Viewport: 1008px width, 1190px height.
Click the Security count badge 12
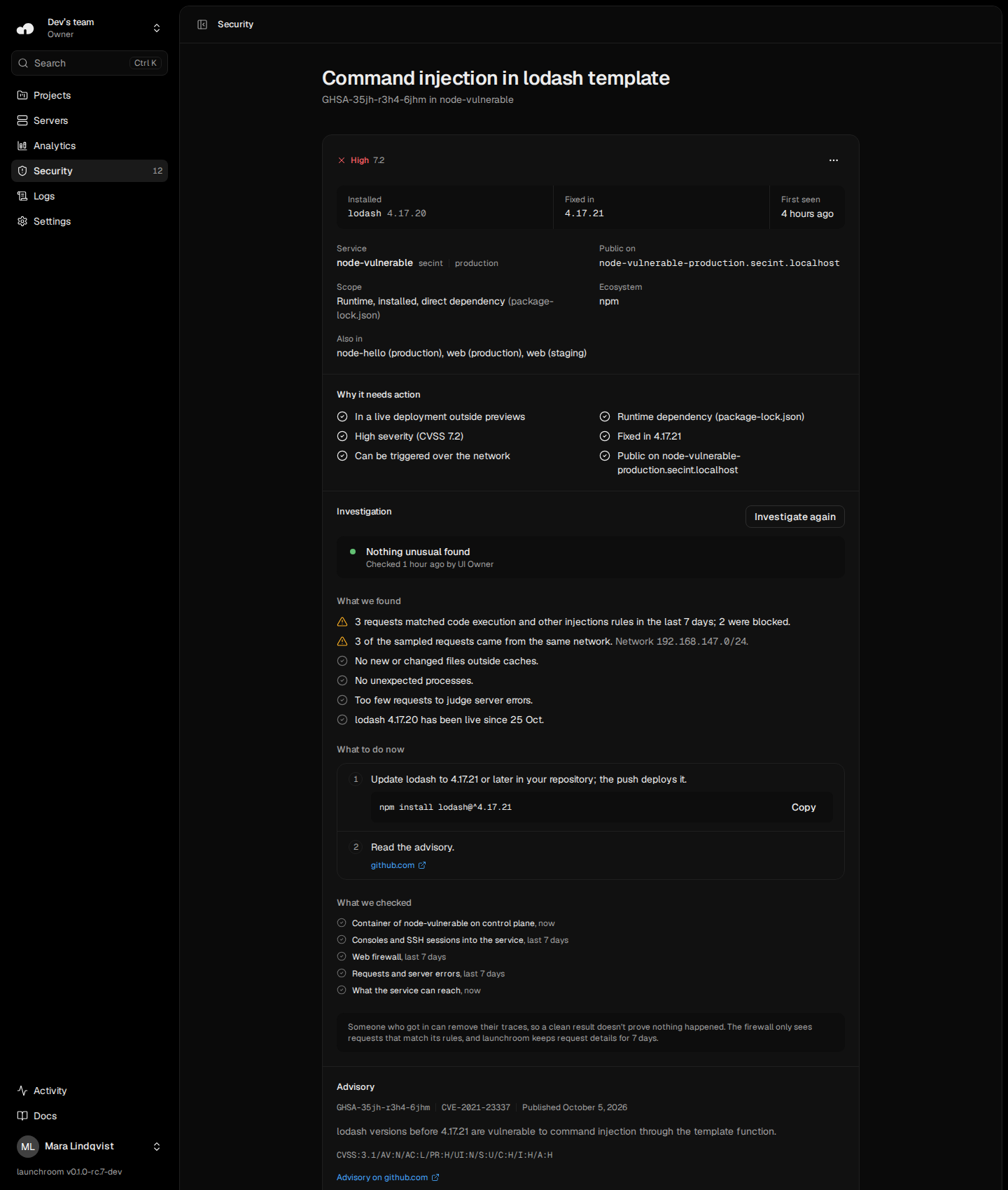[157, 171]
